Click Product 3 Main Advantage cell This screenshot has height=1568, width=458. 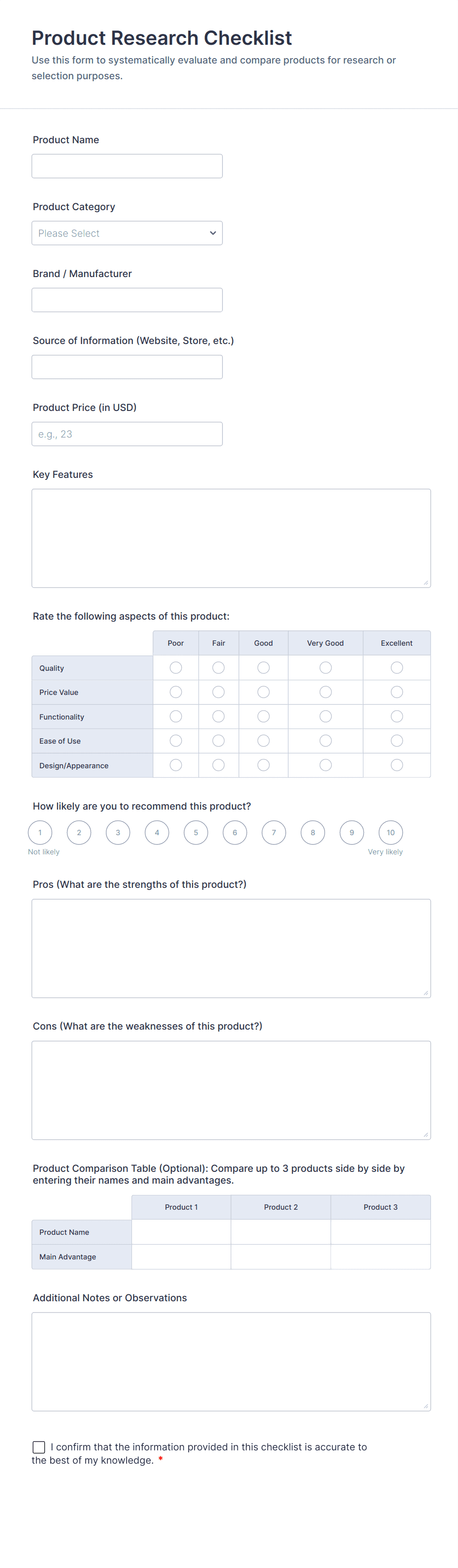pyautogui.click(x=380, y=1257)
